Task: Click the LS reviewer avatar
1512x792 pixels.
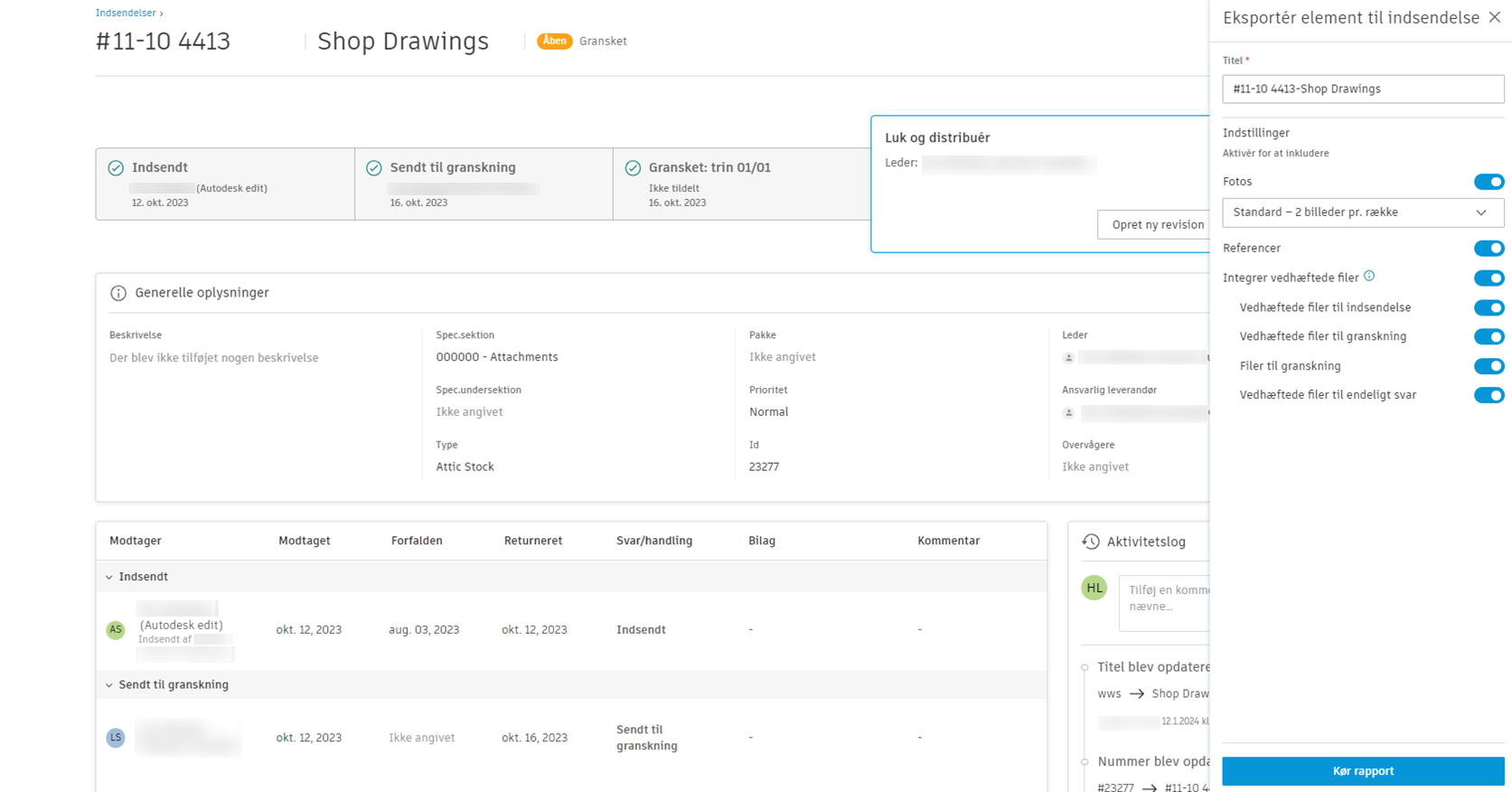Action: pyautogui.click(x=116, y=738)
